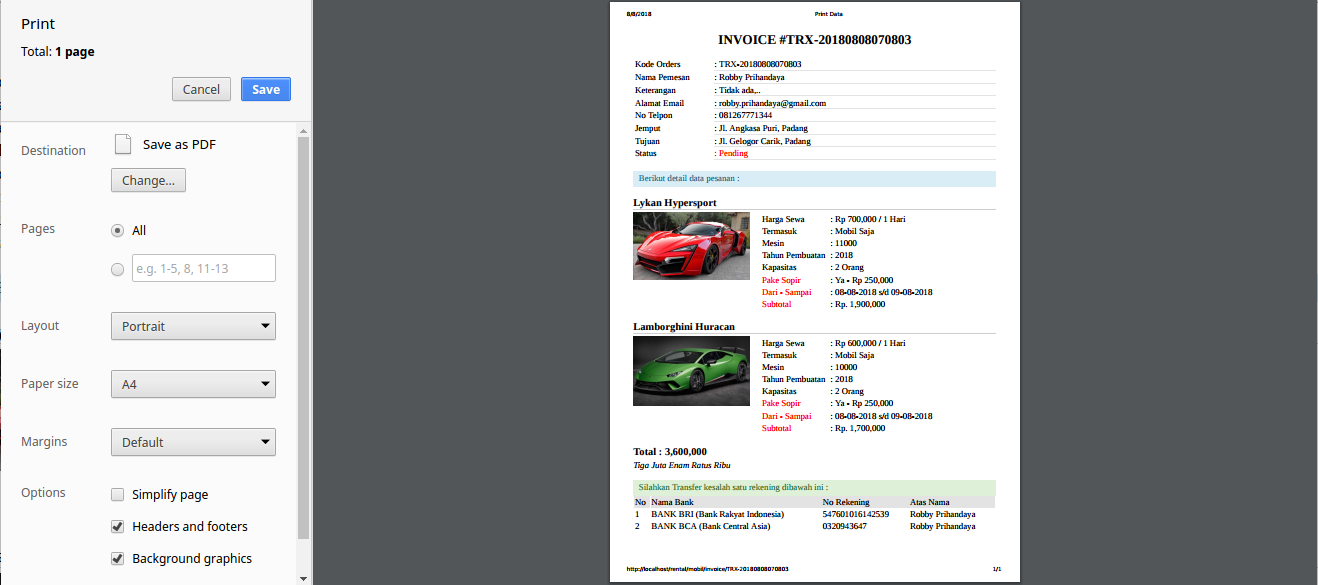
Task: Click the settings panel vertical scrollbar
Action: coord(304,340)
